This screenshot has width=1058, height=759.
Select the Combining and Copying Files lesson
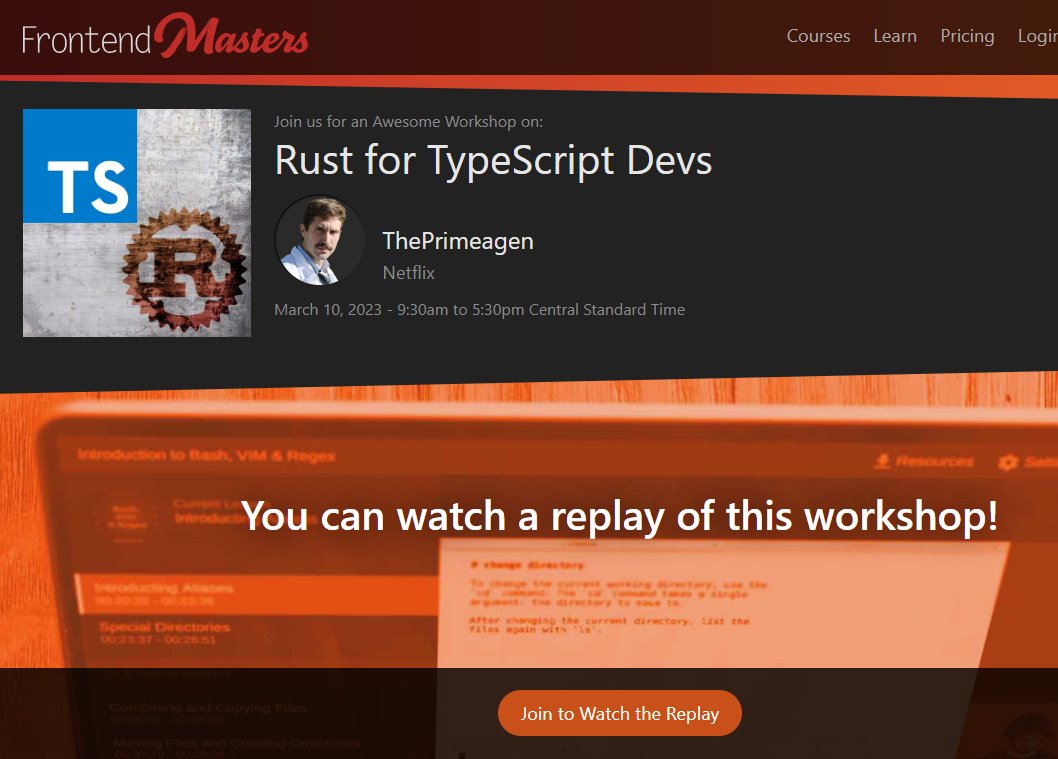(208, 712)
